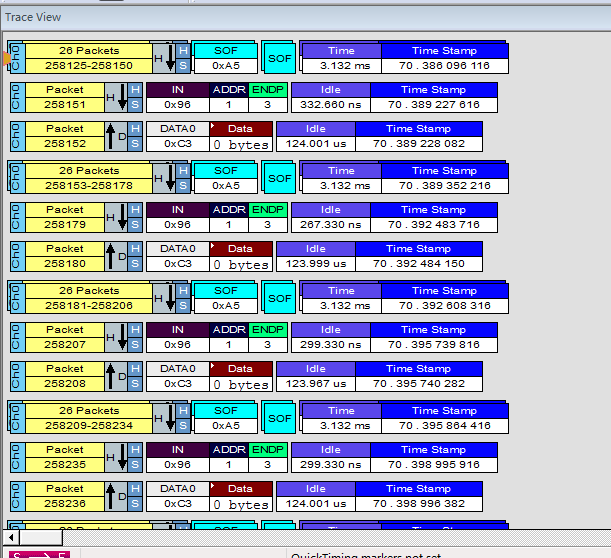Click the ENDP field of packet 258151
This screenshot has width=611, height=558.
pos(267,97)
